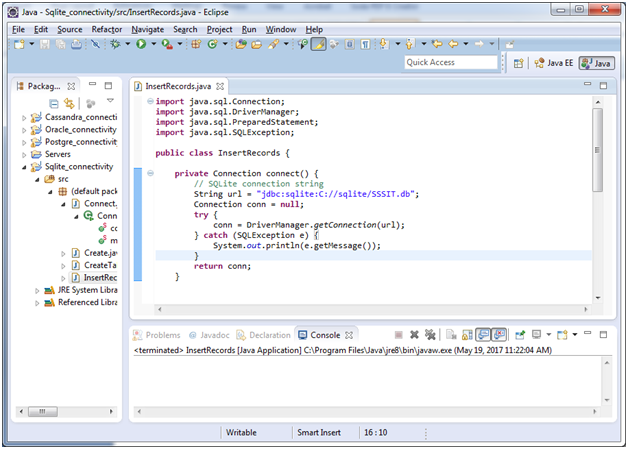Click the Save icon in toolbar
Viewport: 628px width, 449px height.
[44, 44]
